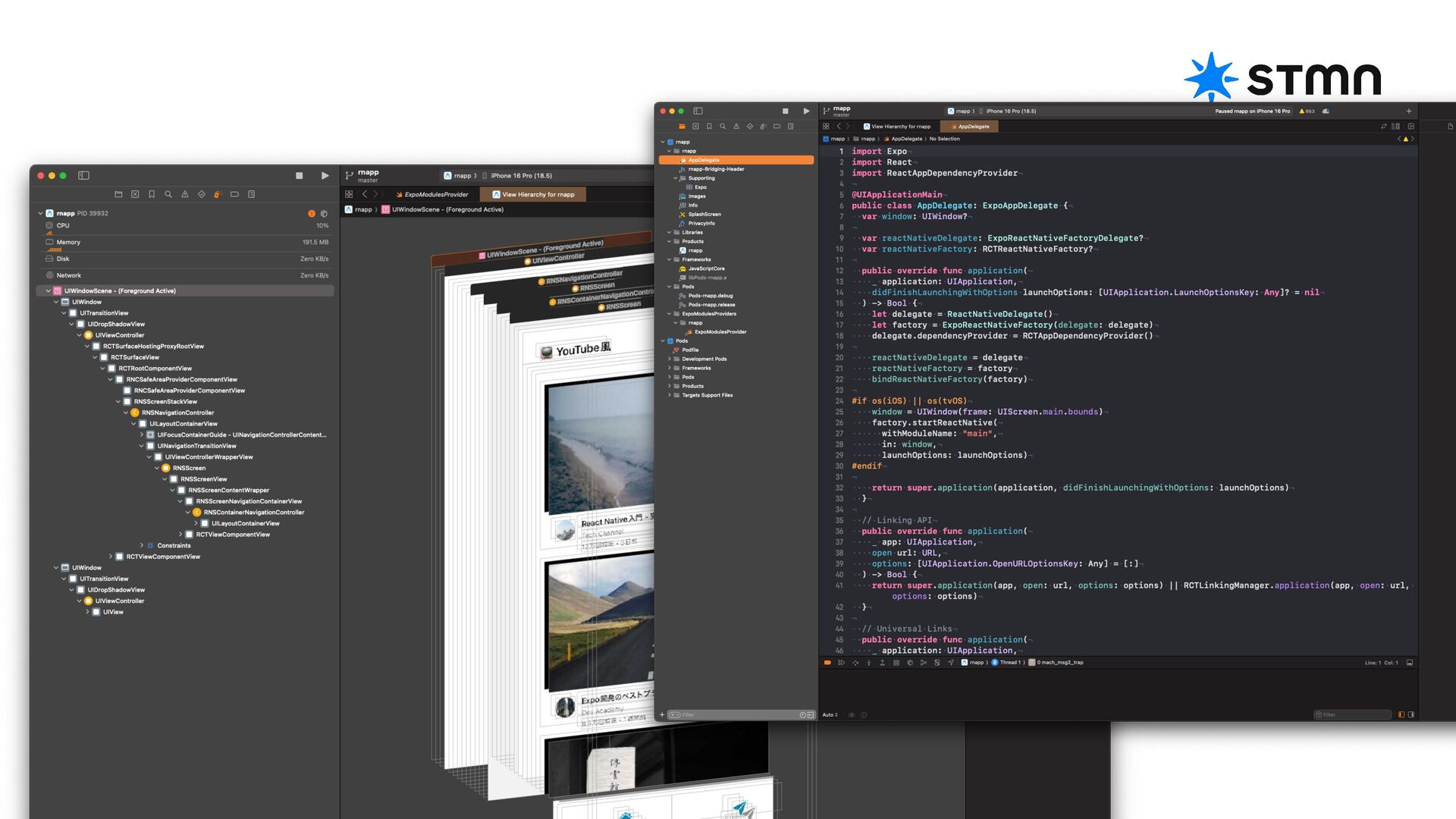This screenshot has width=1456, height=819.
Task: Click the Debug Memory Graph icon
Action: [923, 663]
